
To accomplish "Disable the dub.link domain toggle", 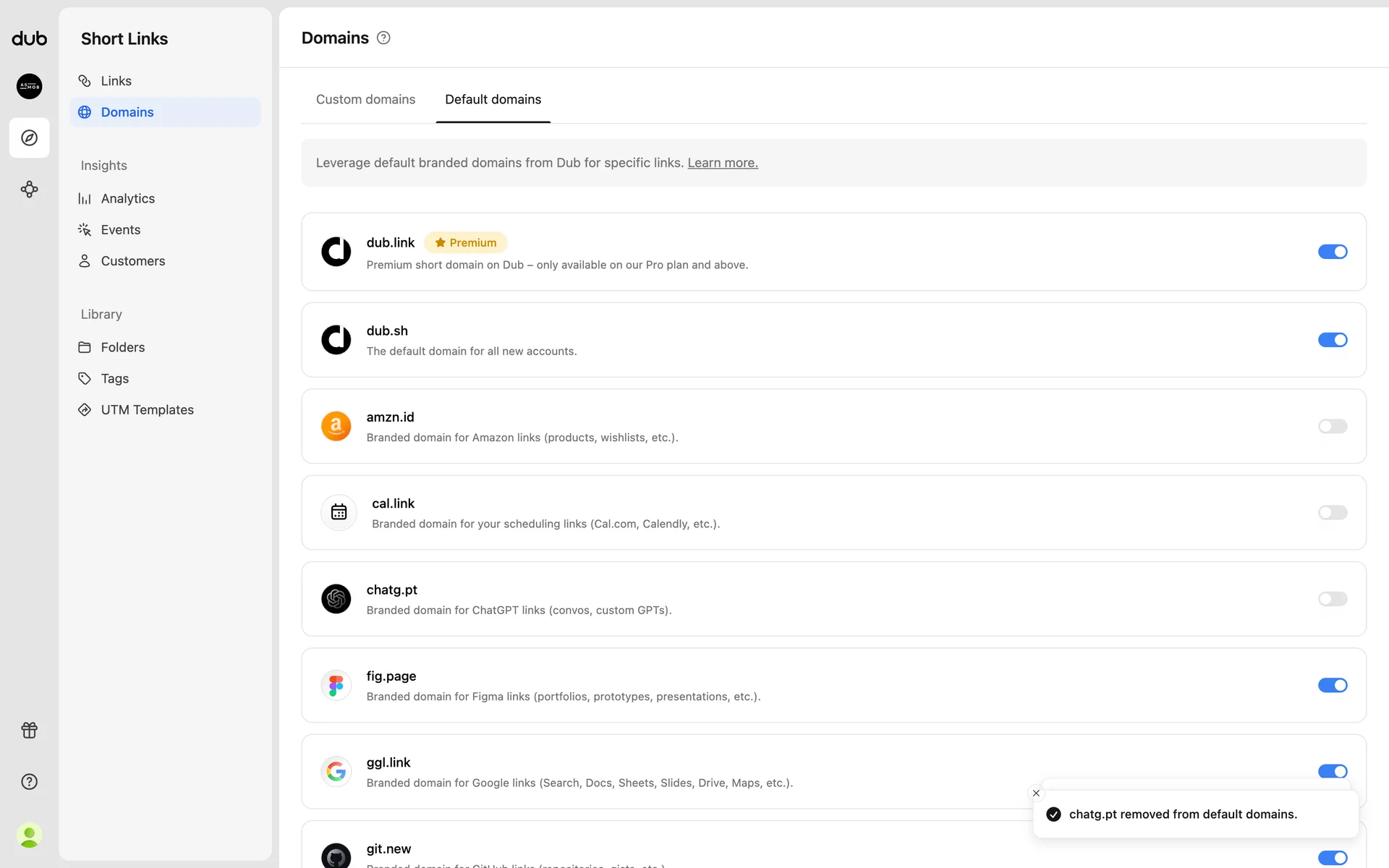I will click(1332, 252).
